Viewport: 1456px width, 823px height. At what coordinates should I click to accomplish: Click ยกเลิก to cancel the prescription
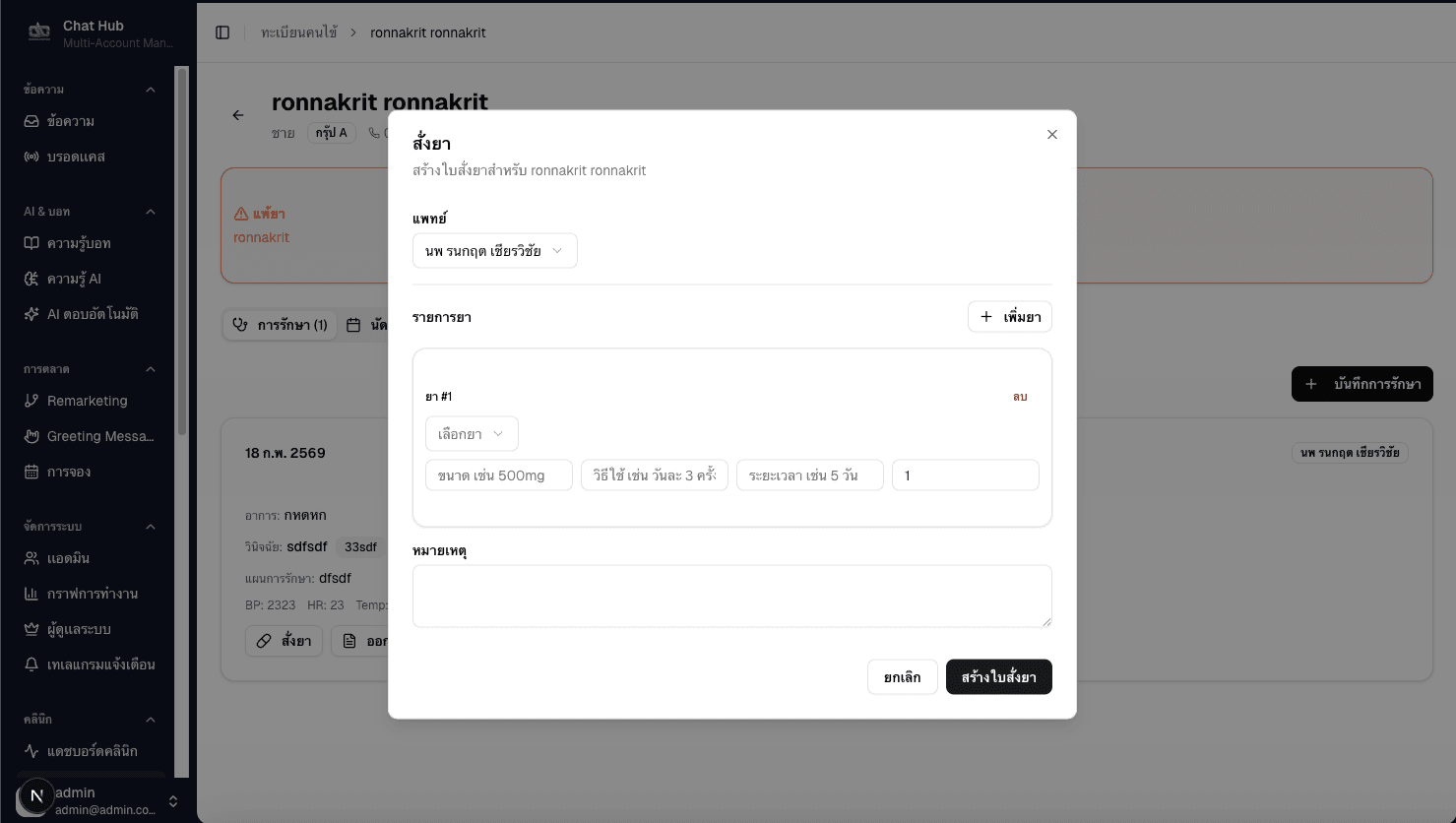[x=902, y=677]
